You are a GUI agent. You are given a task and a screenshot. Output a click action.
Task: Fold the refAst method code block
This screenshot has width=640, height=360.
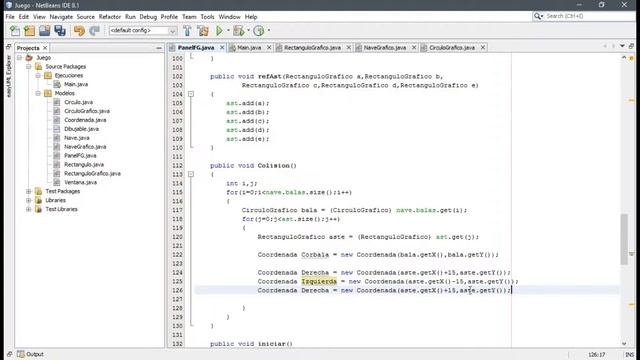point(191,94)
